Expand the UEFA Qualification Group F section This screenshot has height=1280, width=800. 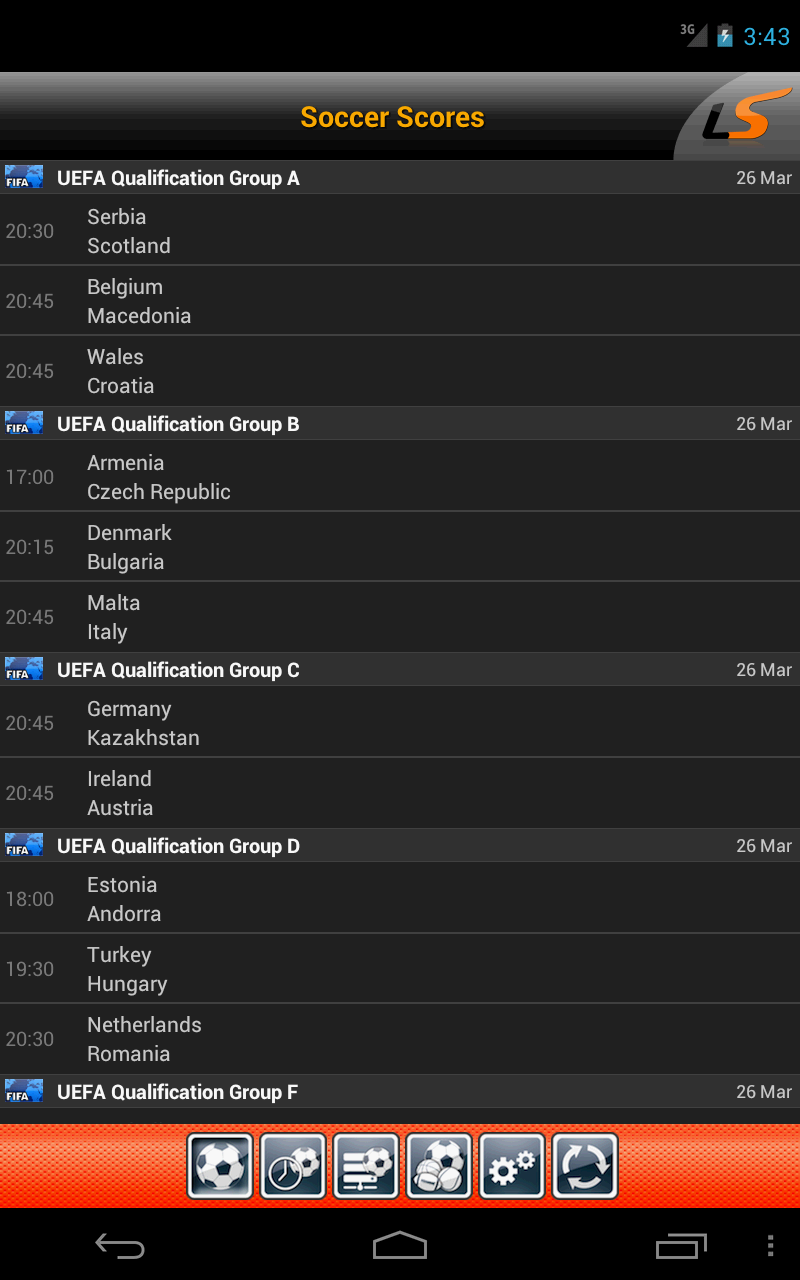click(400, 1091)
